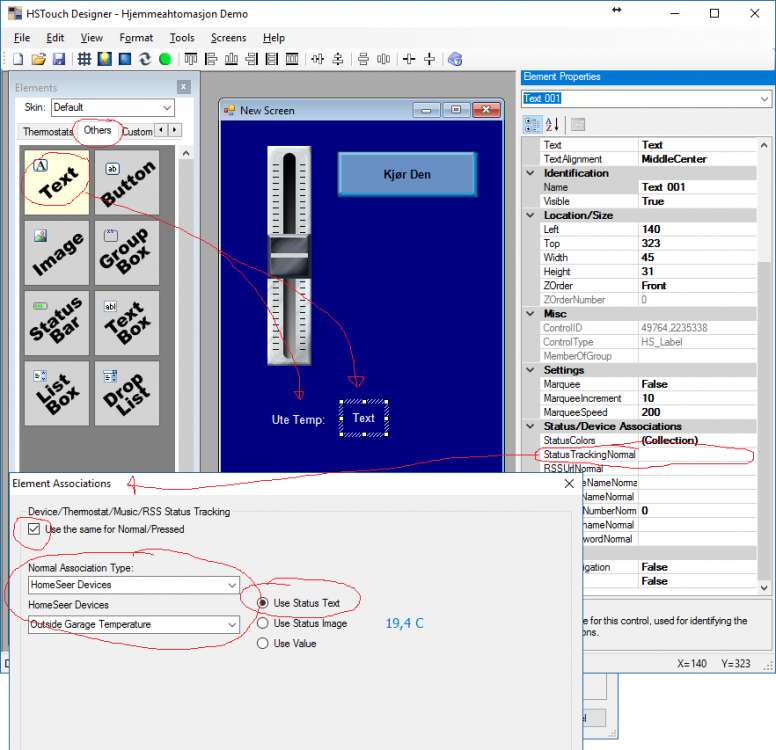Screen dimensions: 776x750
Task: Click the Kjør Den button
Action: [x=407, y=174]
